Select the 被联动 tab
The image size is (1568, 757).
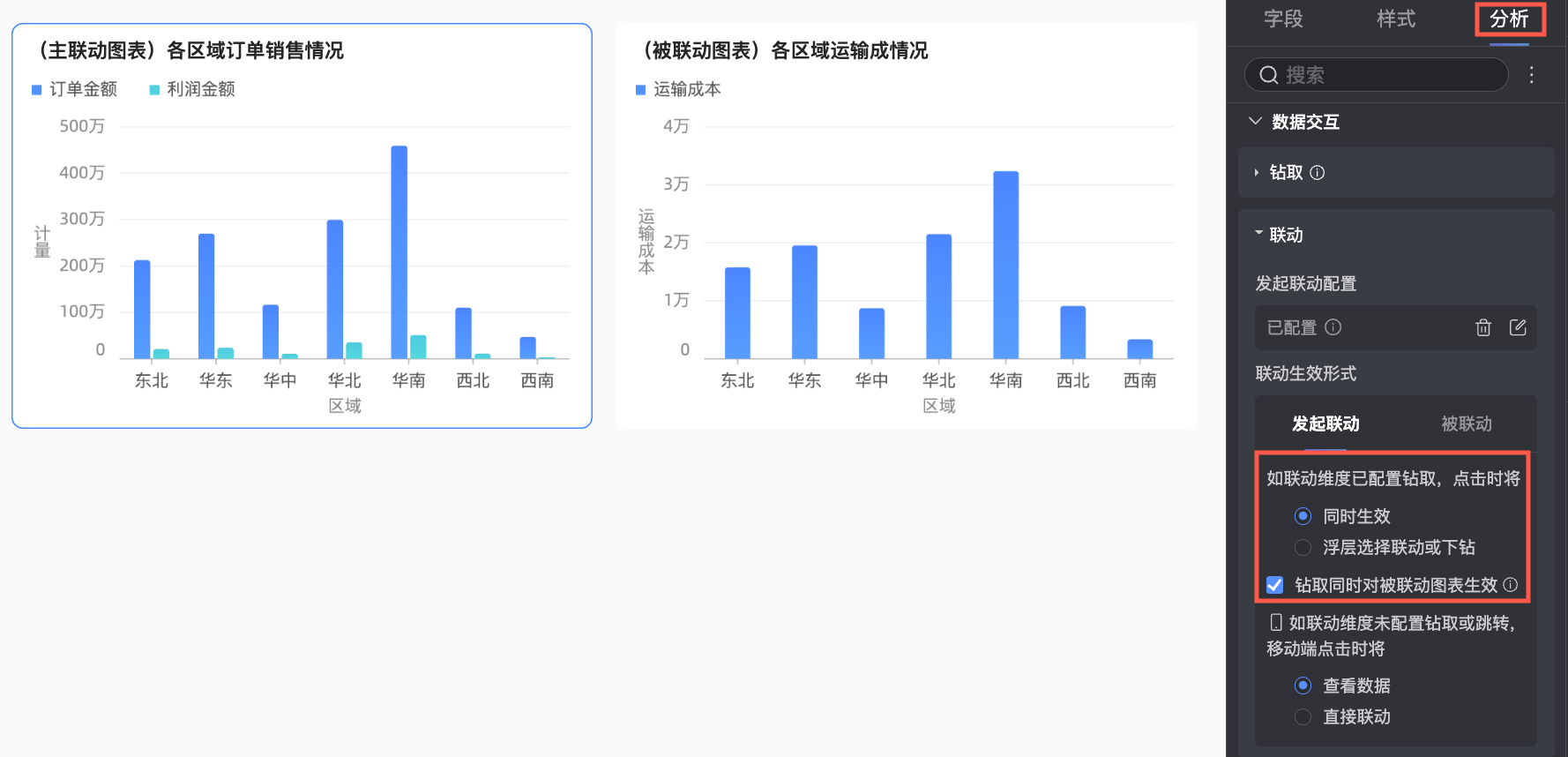point(1467,423)
